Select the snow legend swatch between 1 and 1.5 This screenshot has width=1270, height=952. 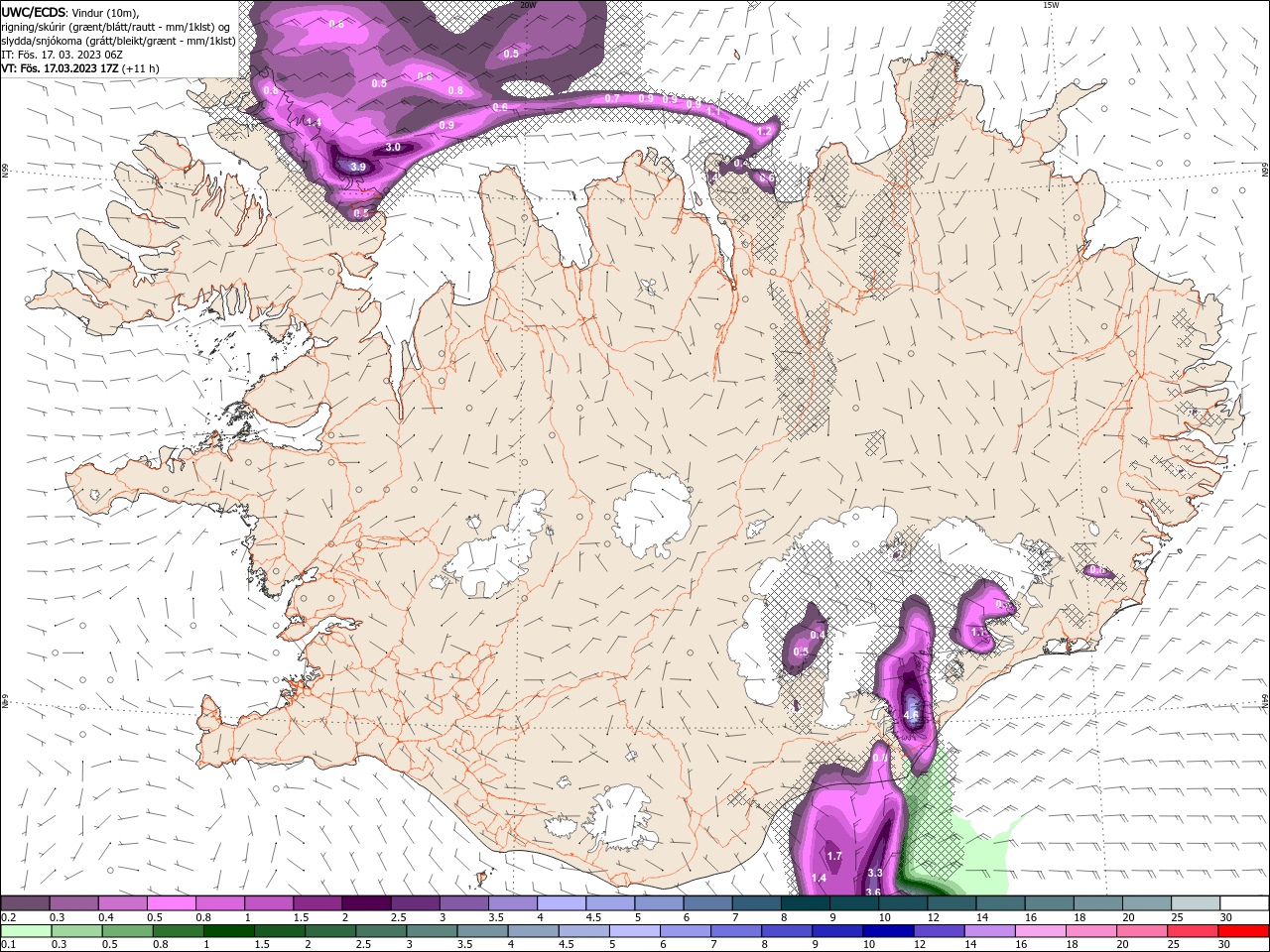pyautogui.click(x=268, y=903)
